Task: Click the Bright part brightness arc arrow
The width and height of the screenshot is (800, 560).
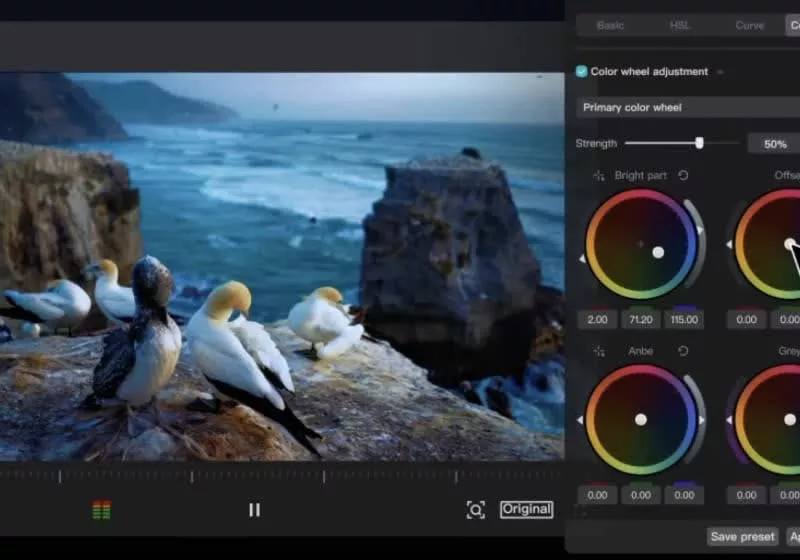Action: [700, 230]
